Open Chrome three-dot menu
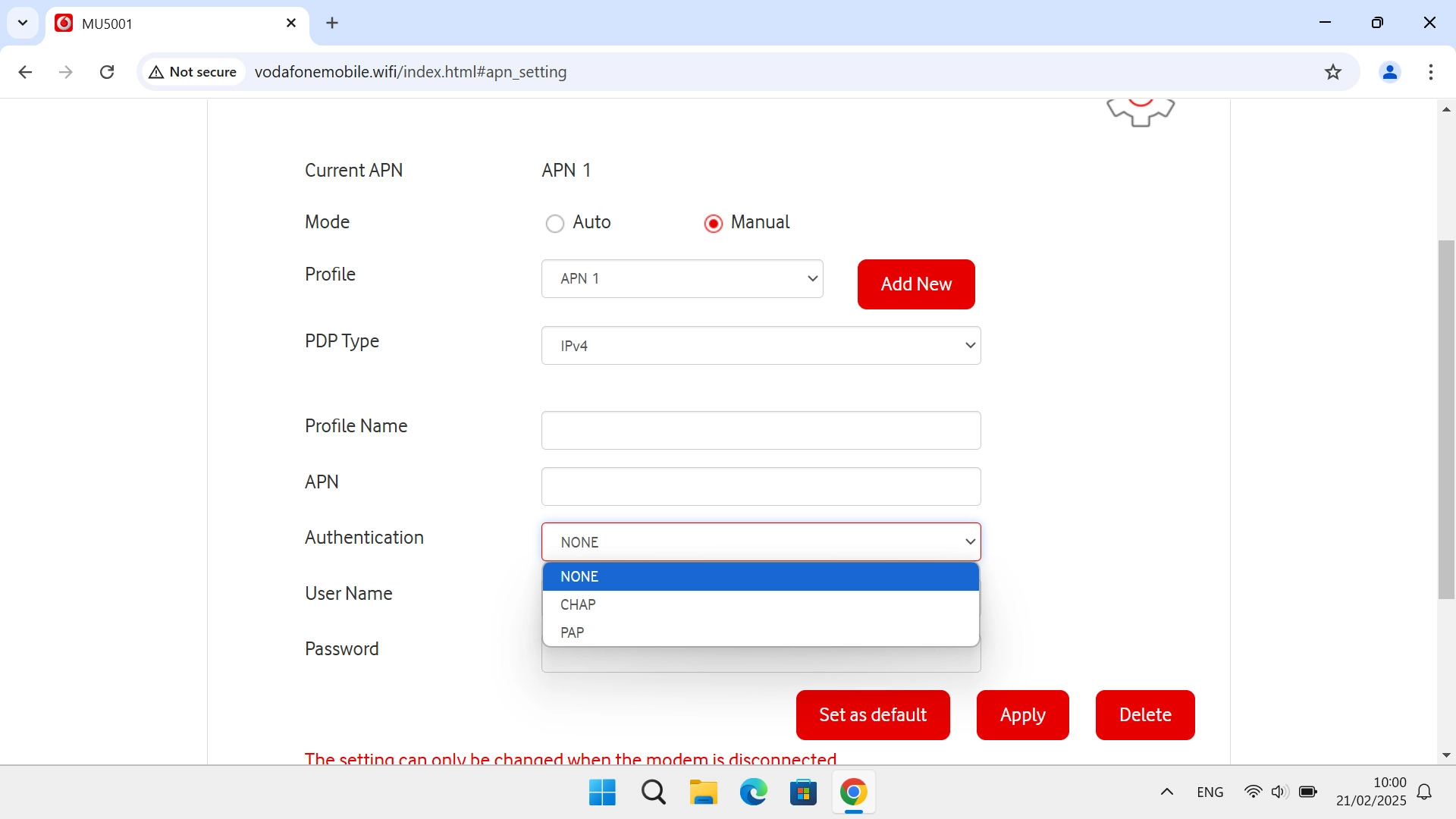The width and height of the screenshot is (1456, 819). click(x=1430, y=72)
